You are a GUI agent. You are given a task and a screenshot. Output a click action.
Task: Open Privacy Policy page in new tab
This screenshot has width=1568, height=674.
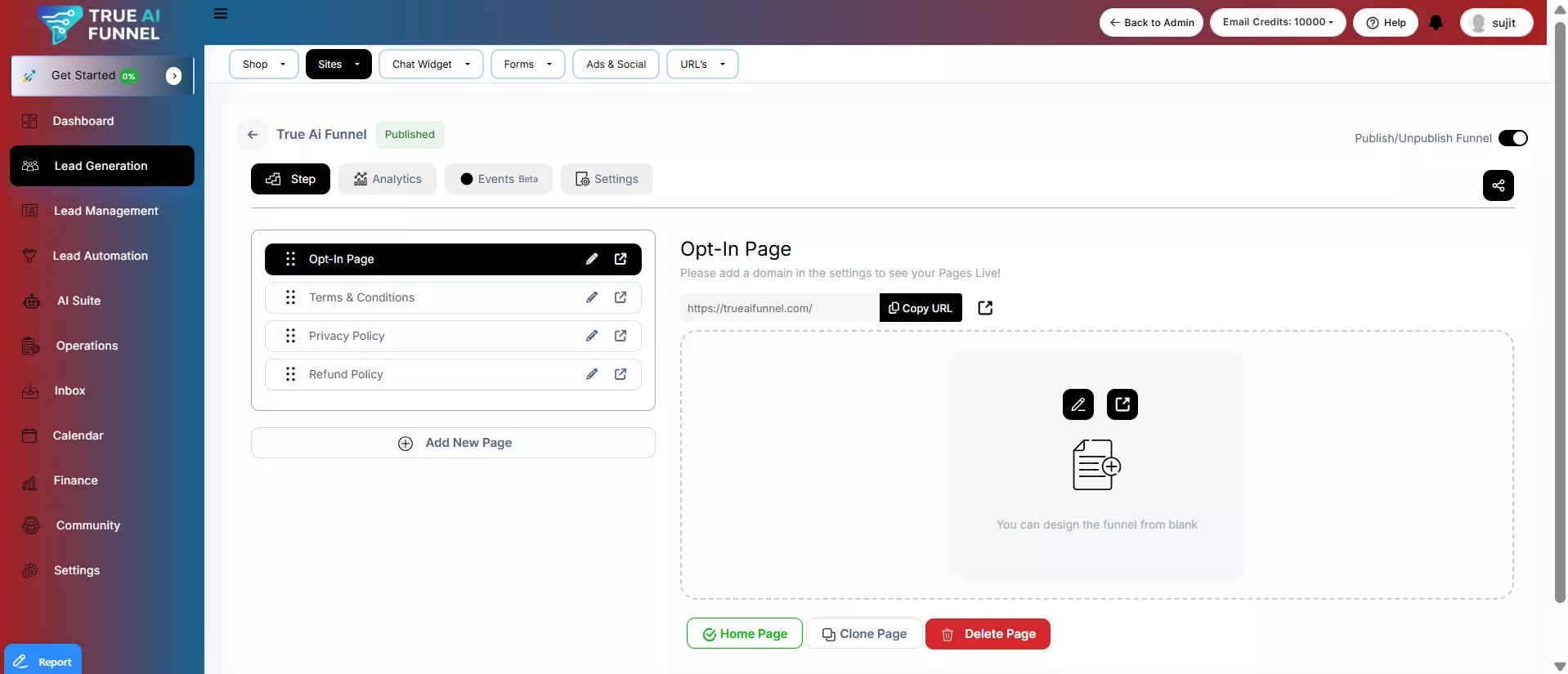pos(620,336)
